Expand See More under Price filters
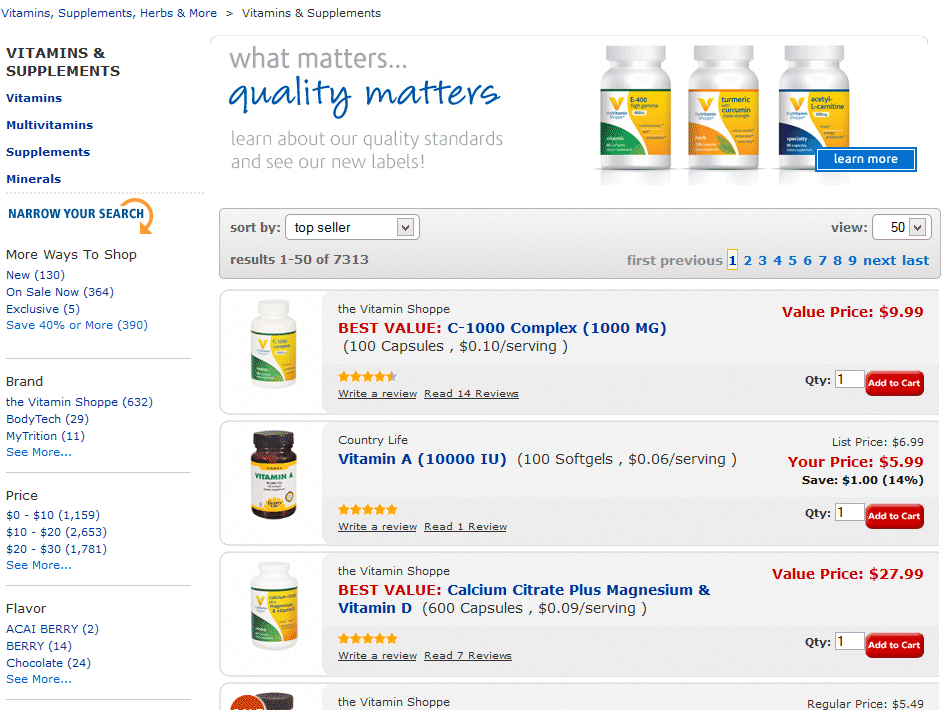Viewport: 945px width, 710px height. pos(39,565)
